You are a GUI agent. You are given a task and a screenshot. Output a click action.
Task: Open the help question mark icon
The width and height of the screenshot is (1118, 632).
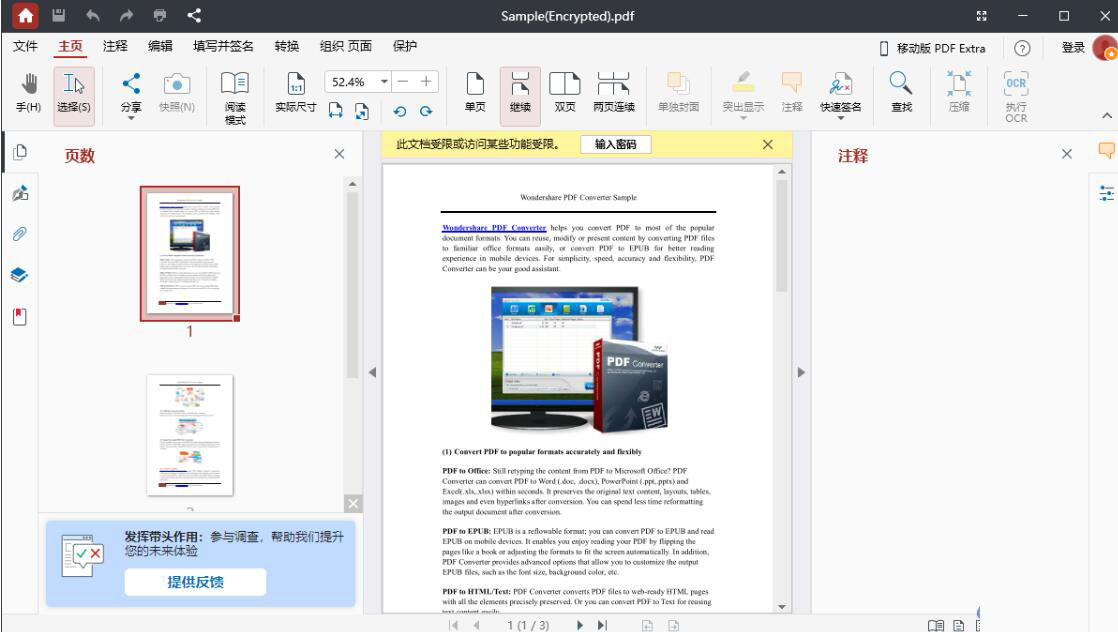(1022, 48)
